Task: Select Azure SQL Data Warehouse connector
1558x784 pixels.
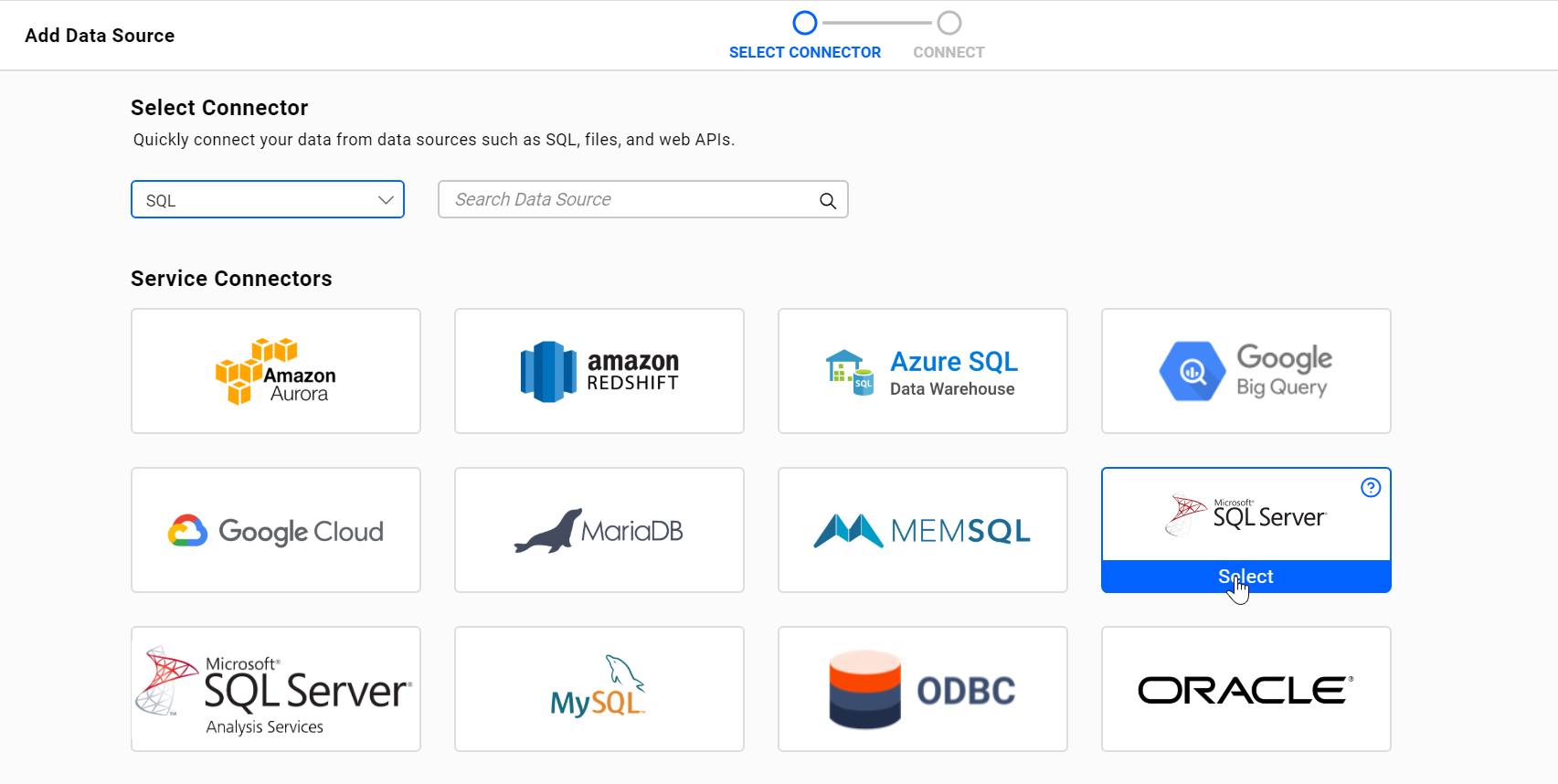Action: 923,371
